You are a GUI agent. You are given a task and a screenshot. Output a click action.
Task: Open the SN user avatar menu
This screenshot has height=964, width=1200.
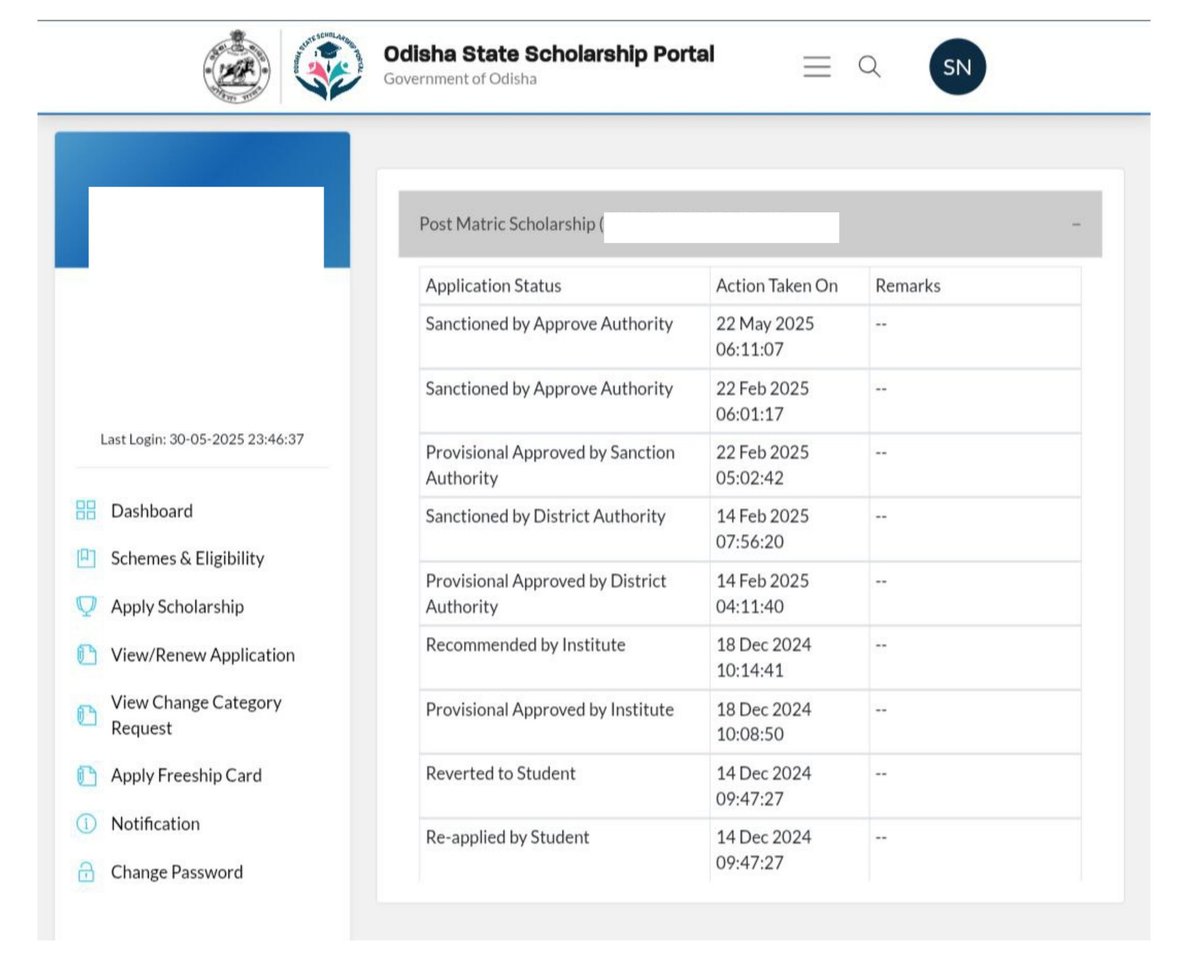(957, 67)
